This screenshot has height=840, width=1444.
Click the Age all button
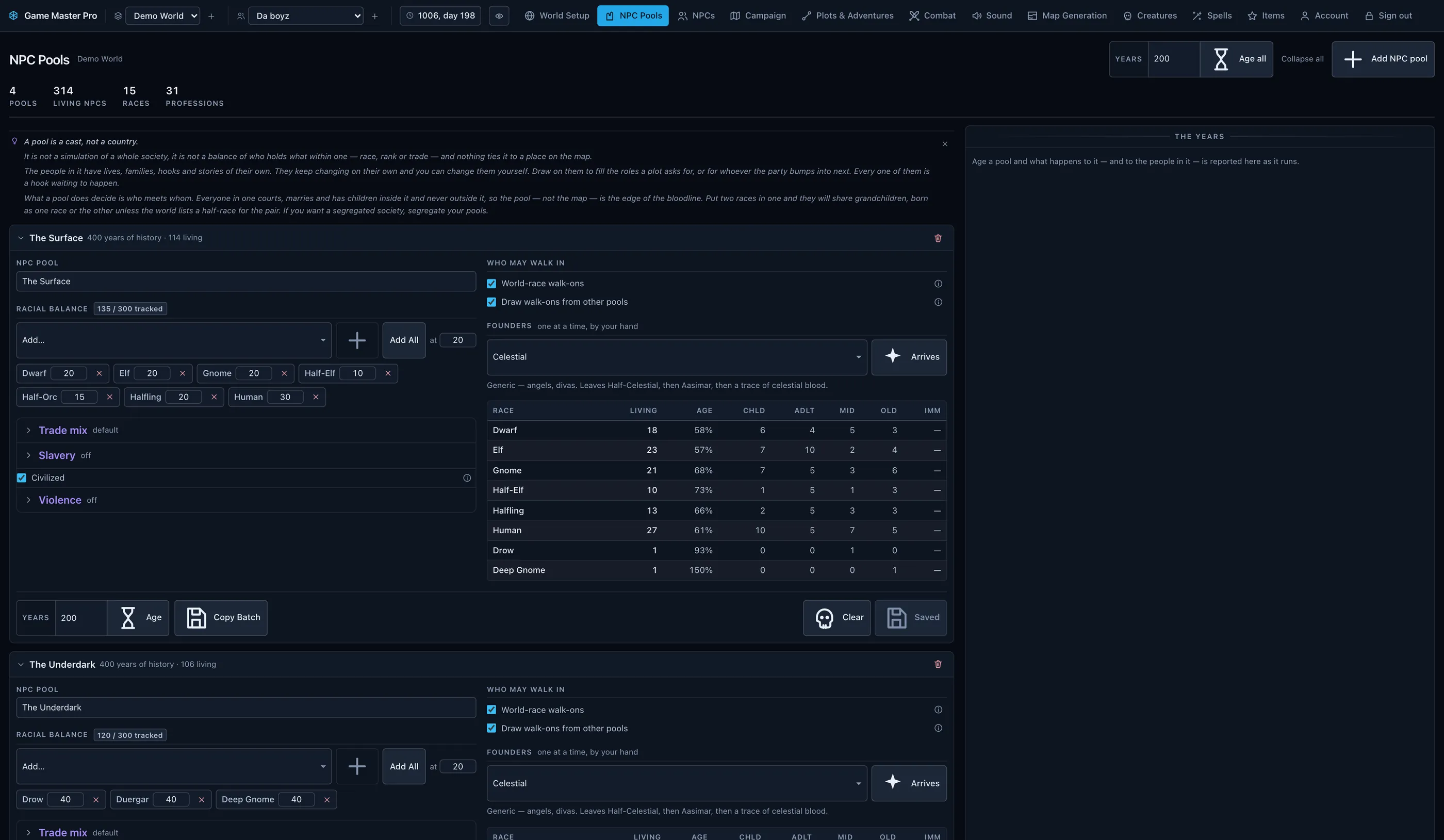(1237, 59)
